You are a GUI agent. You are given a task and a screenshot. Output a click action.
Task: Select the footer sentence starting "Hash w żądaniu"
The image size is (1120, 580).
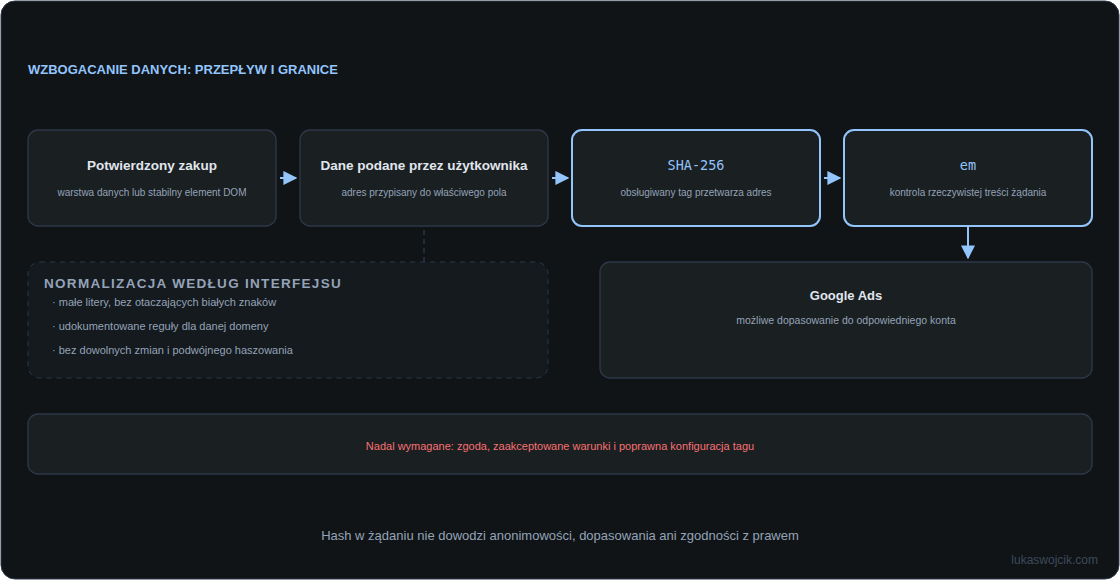pos(560,536)
